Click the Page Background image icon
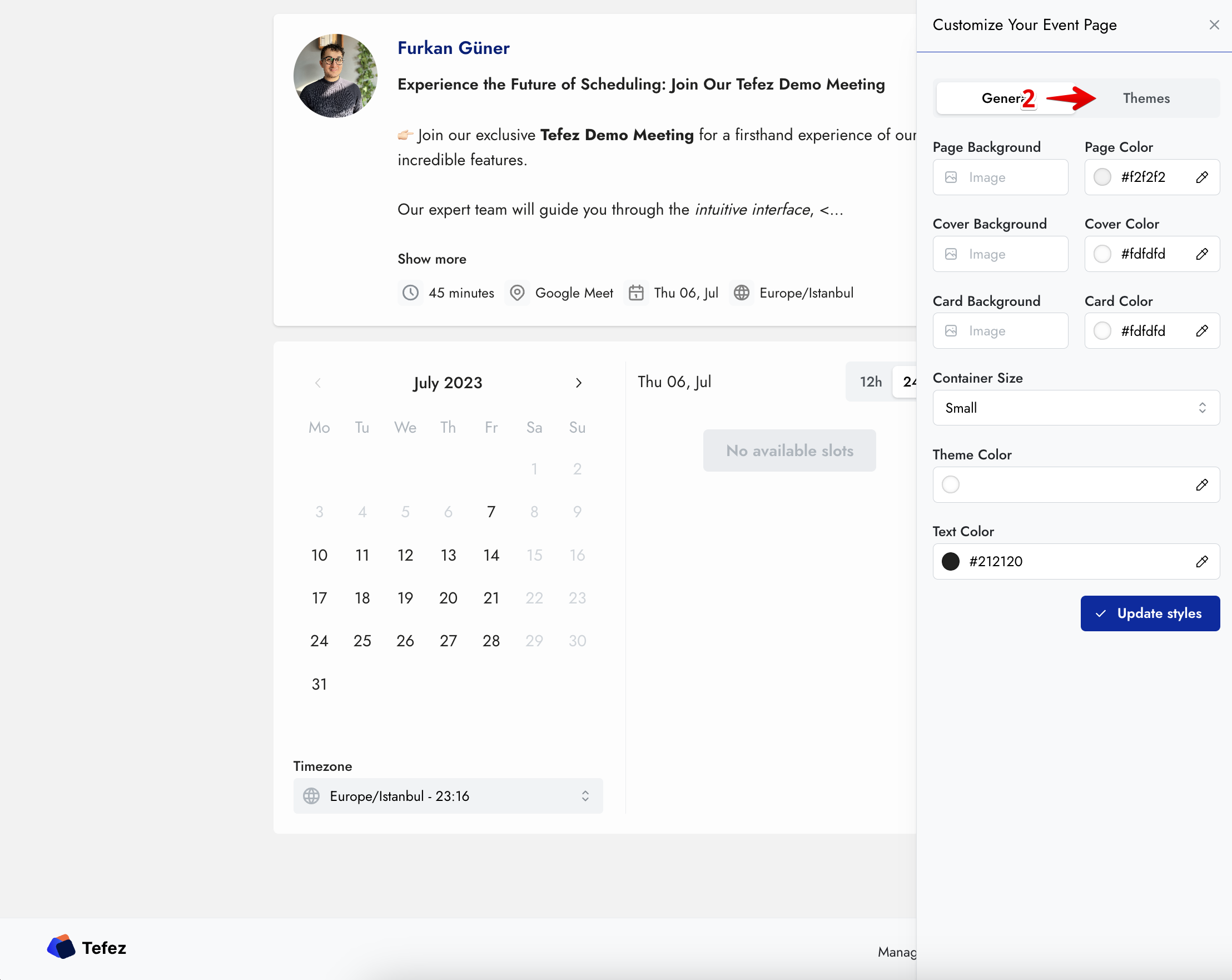The width and height of the screenshot is (1232, 980). click(951, 177)
